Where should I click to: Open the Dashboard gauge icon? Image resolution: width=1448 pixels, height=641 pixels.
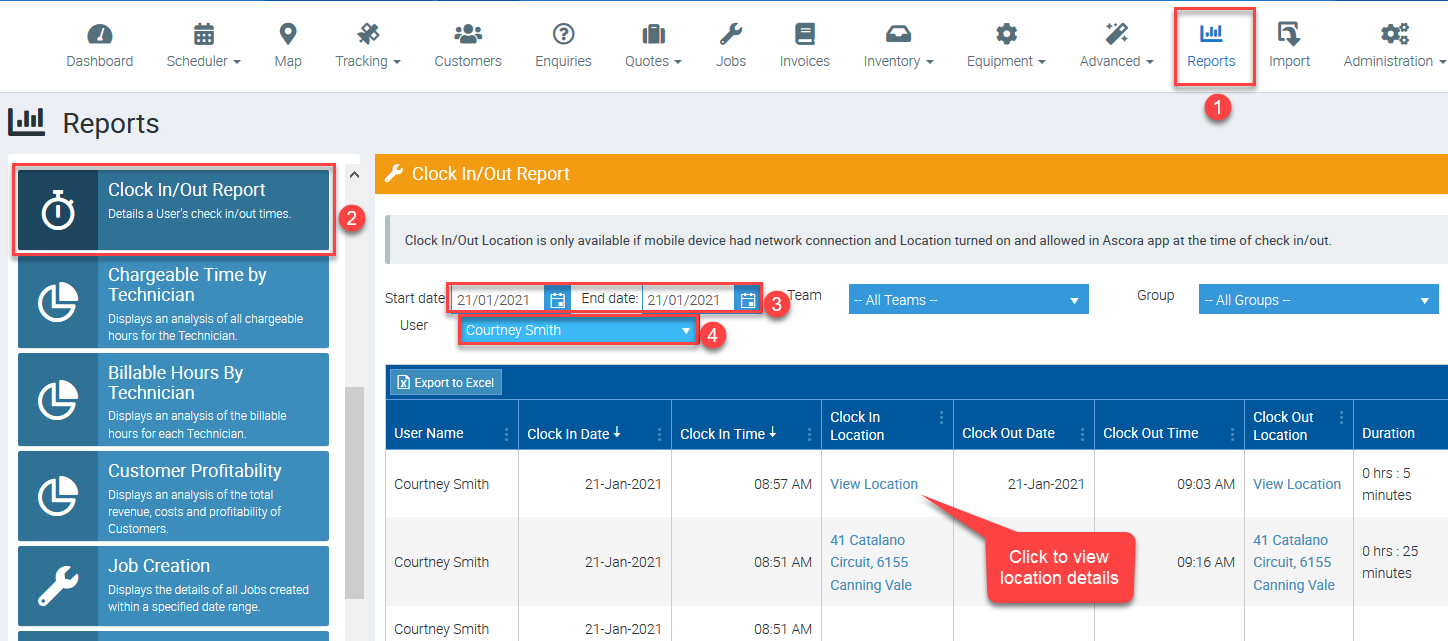tap(100, 35)
